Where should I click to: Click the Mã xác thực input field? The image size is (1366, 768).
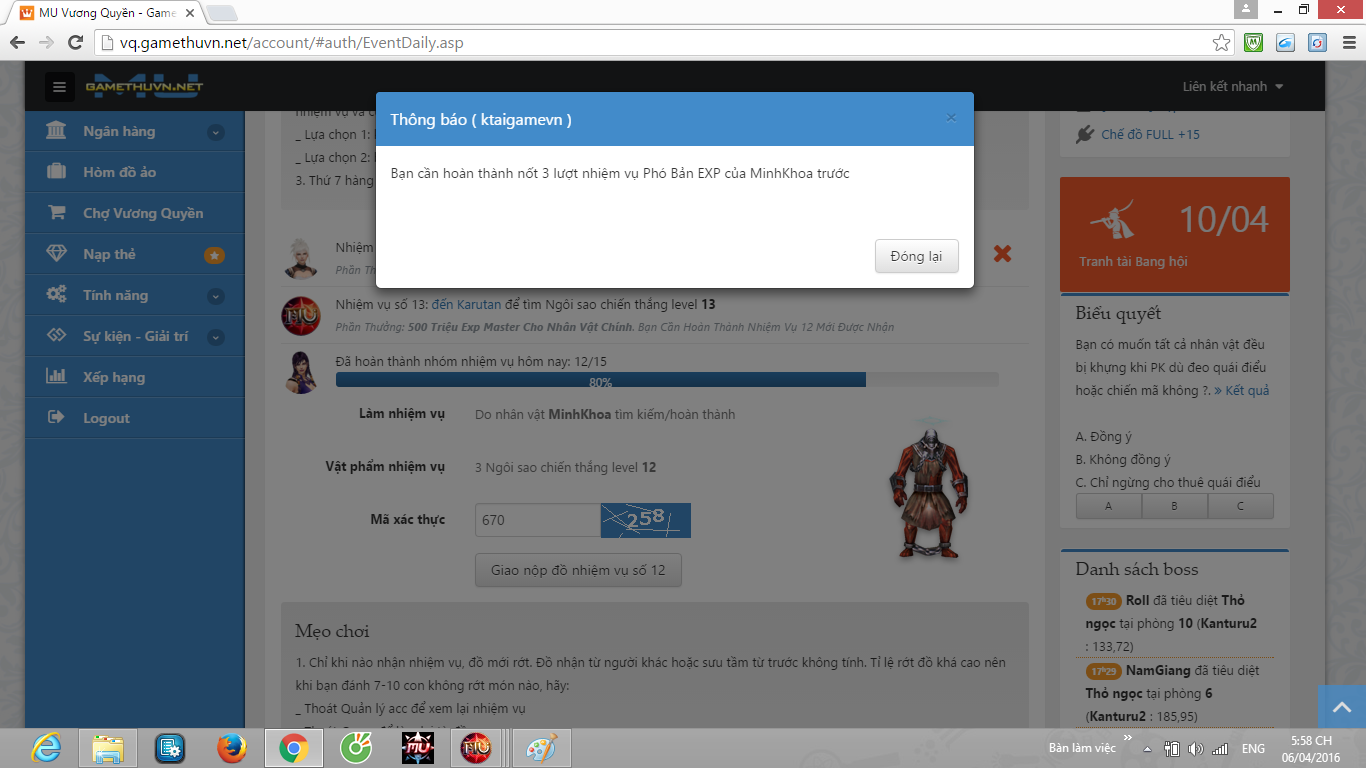[537, 520]
